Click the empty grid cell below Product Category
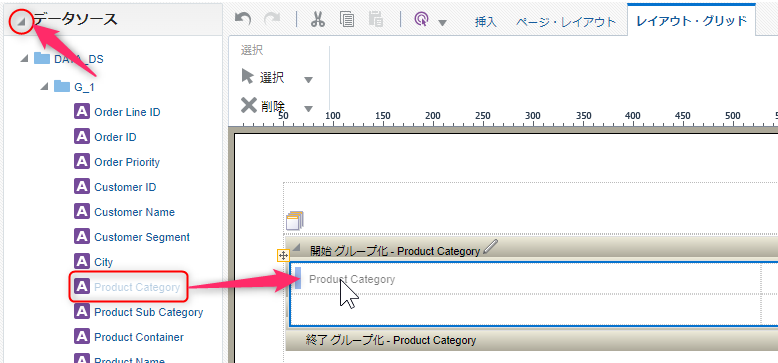The height and width of the screenshot is (363, 778). click(526, 309)
